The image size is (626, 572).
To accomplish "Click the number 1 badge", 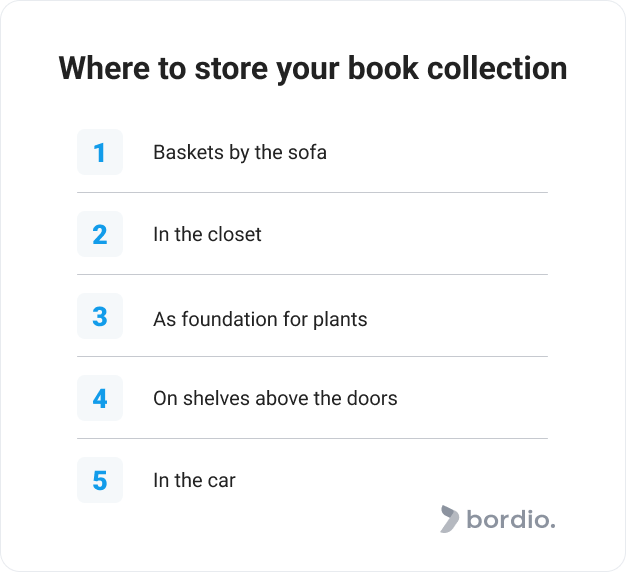I will 100,152.
